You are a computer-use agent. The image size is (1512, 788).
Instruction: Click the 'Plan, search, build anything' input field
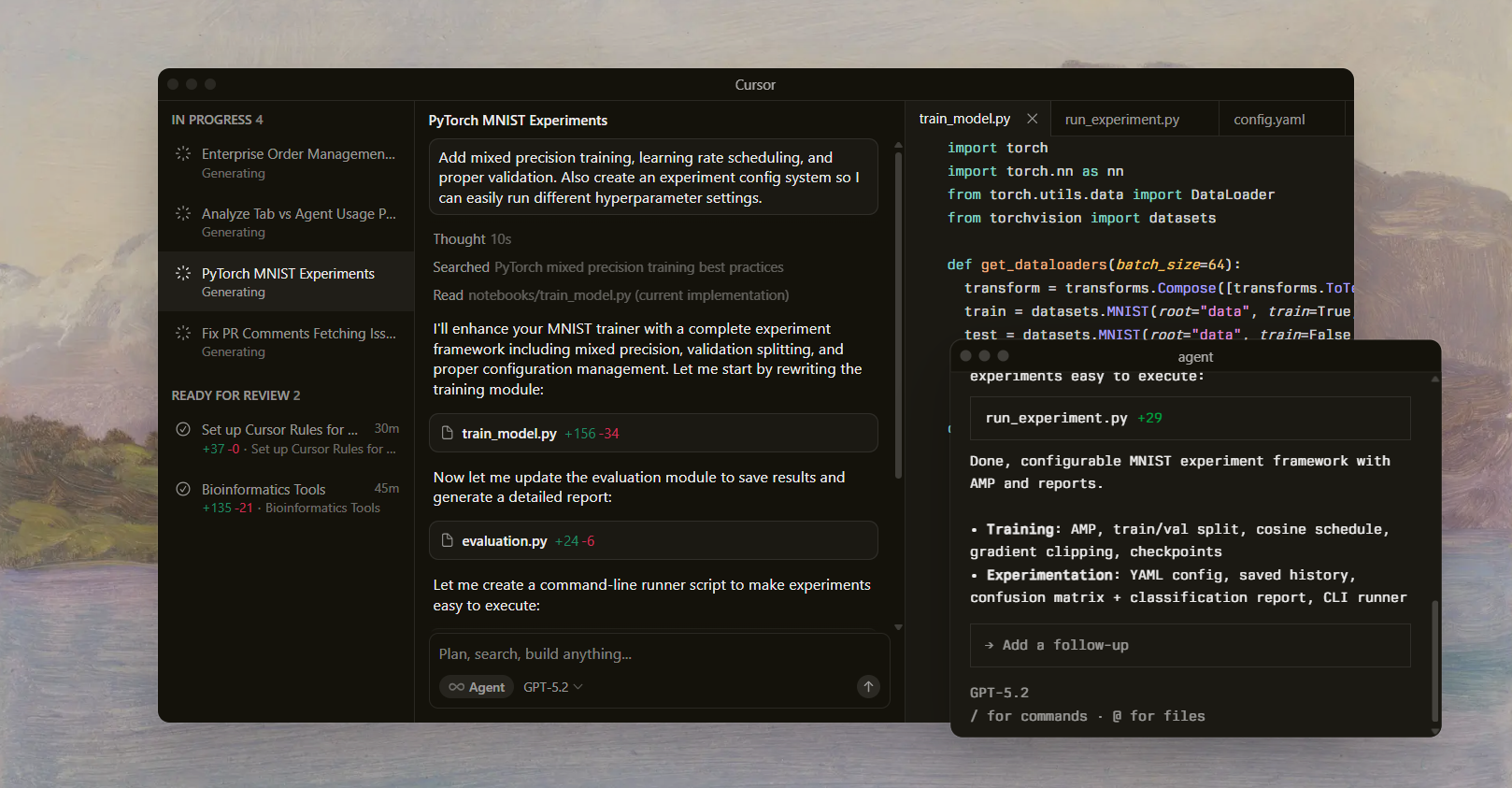pyautogui.click(x=654, y=654)
